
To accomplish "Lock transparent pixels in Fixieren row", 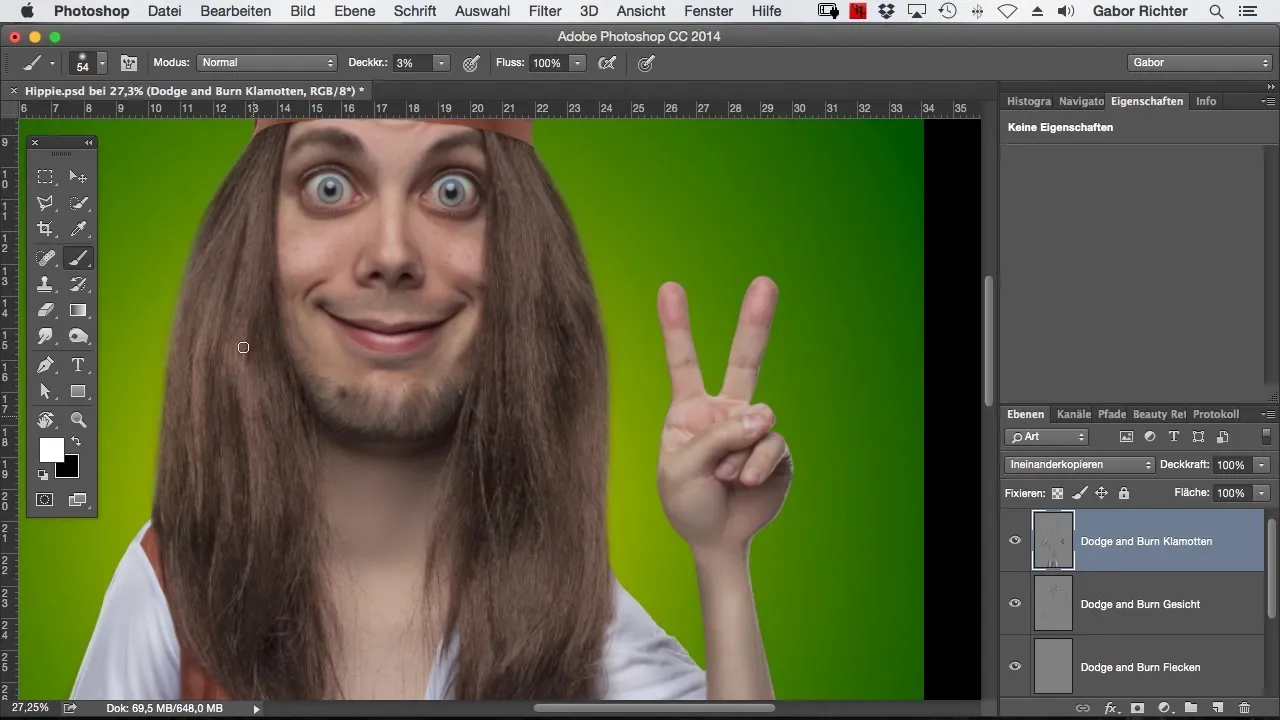I will (x=1057, y=493).
